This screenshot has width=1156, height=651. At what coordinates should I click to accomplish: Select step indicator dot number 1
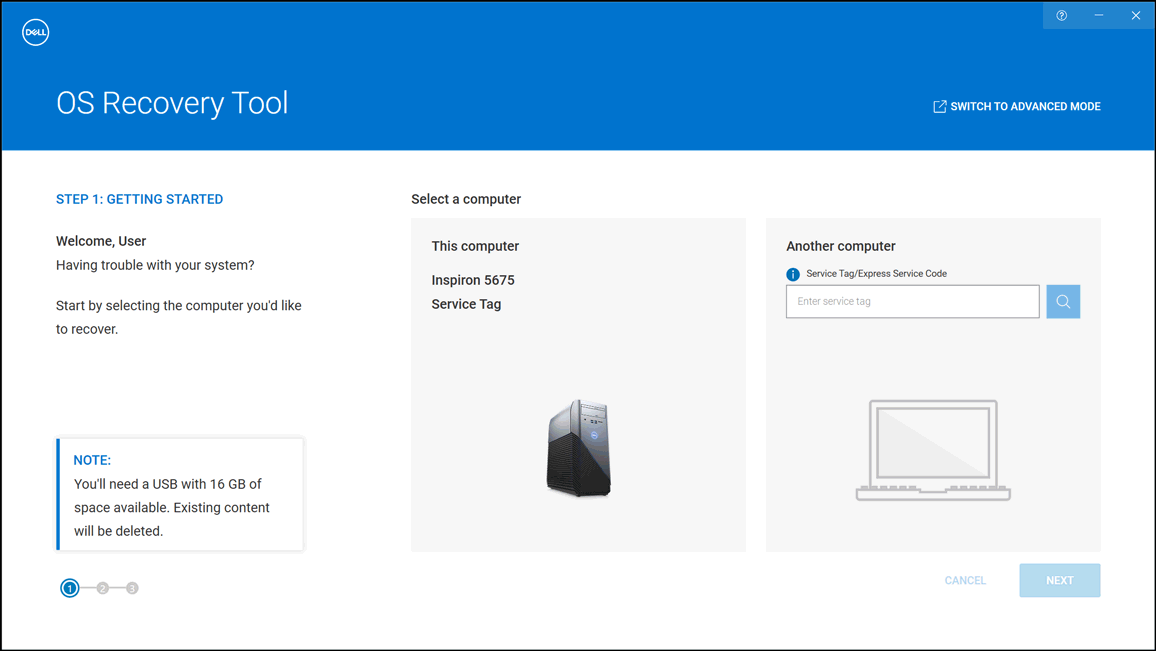click(69, 588)
